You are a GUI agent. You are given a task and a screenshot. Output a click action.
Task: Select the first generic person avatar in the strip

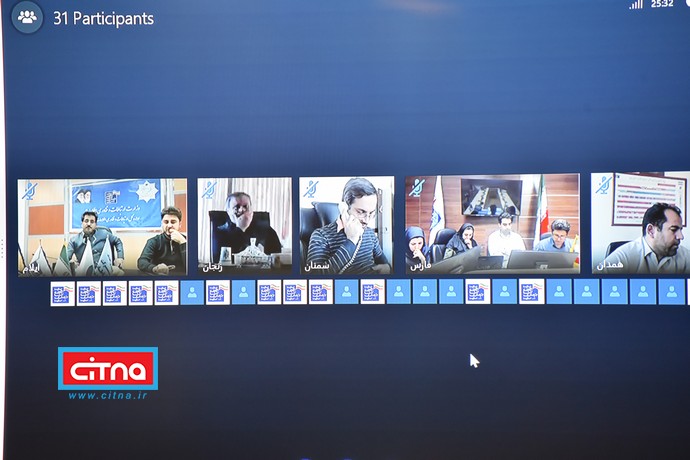pos(192,293)
